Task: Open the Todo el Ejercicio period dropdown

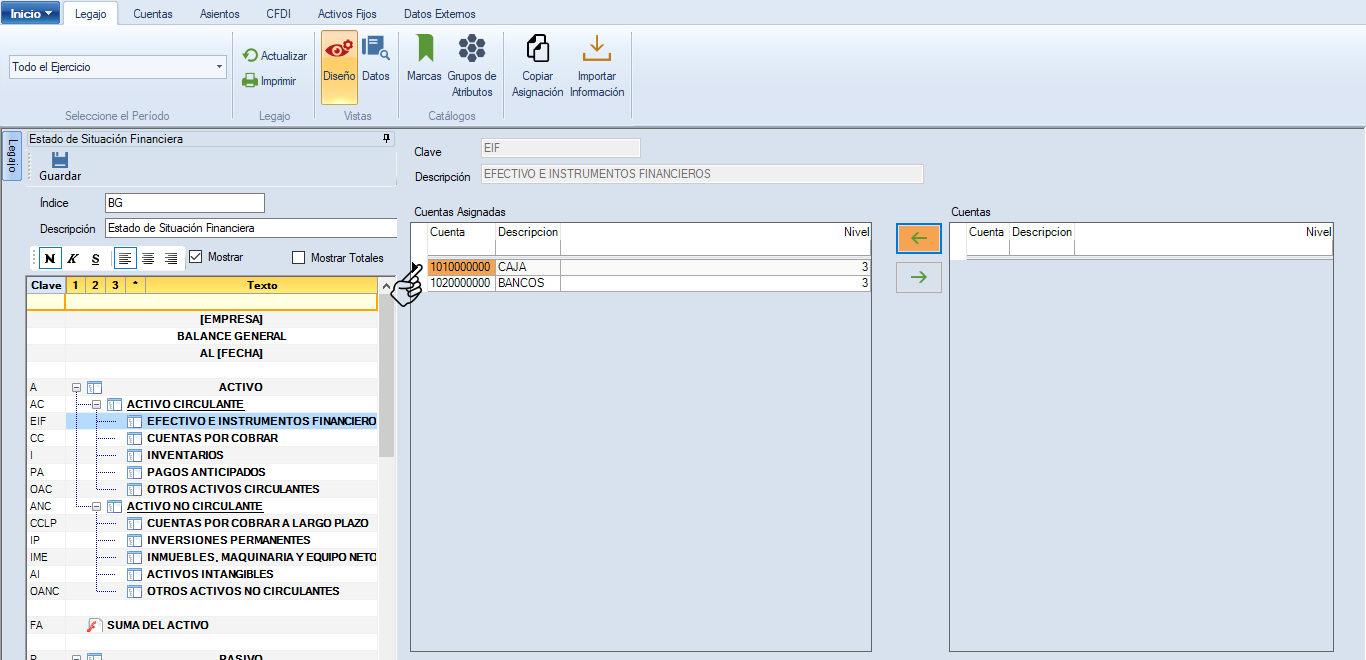Action: pos(219,67)
